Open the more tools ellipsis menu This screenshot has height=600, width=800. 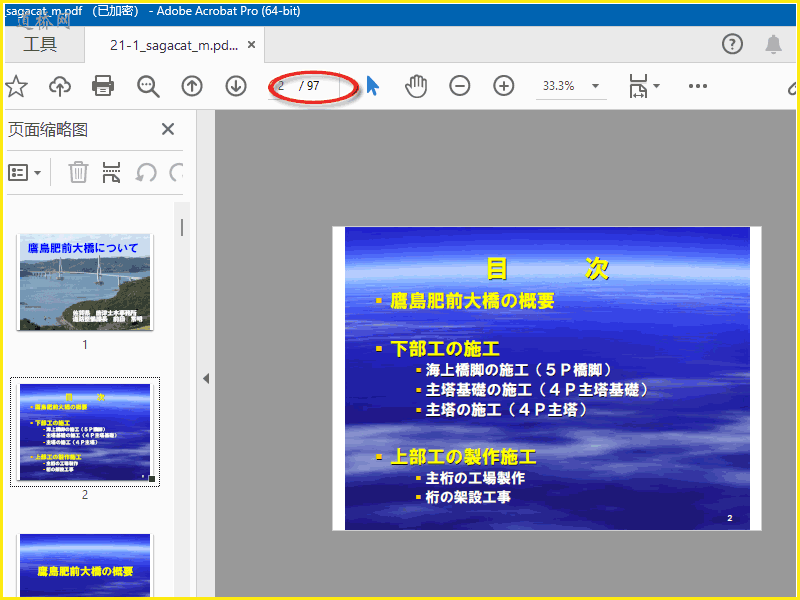tap(697, 86)
